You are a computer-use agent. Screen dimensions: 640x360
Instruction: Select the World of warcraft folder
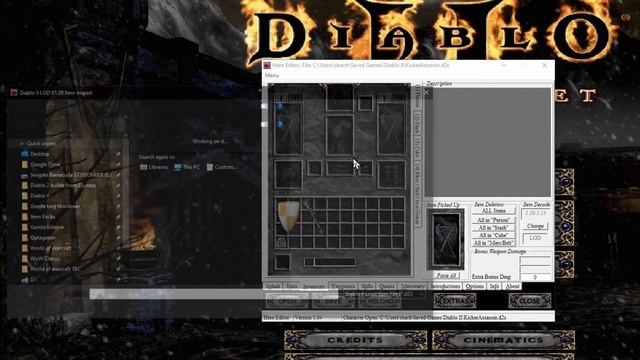[x=51, y=248]
